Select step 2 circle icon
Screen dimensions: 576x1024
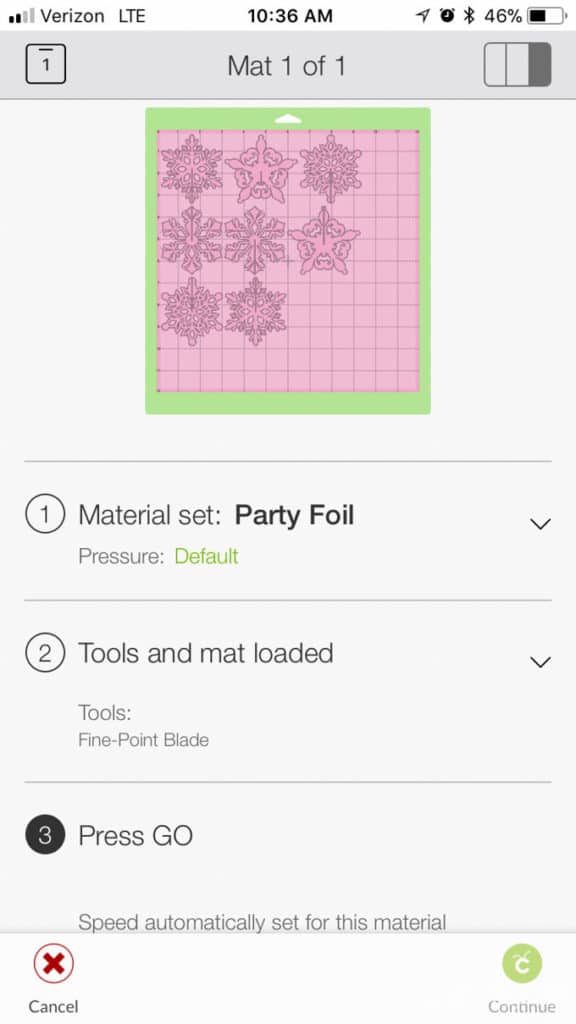[45, 653]
